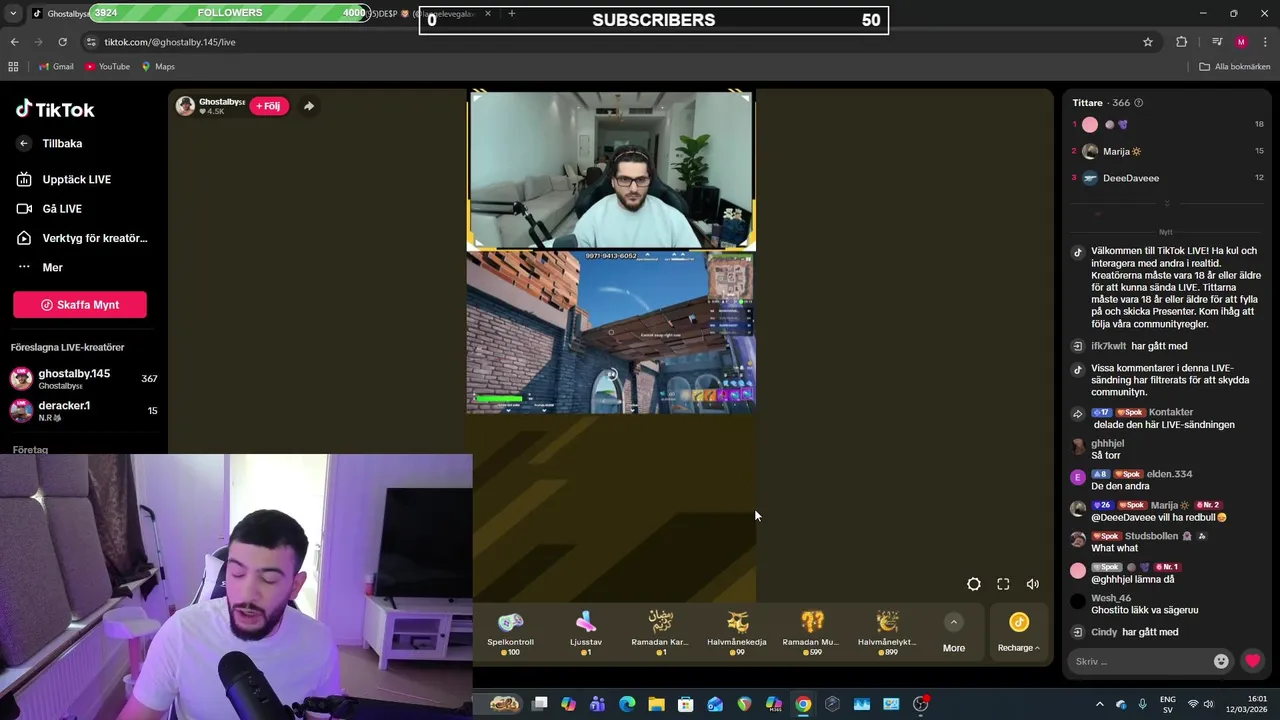1280x720 pixels.
Task: Click the ENG SV language indicator
Action: (1168, 704)
